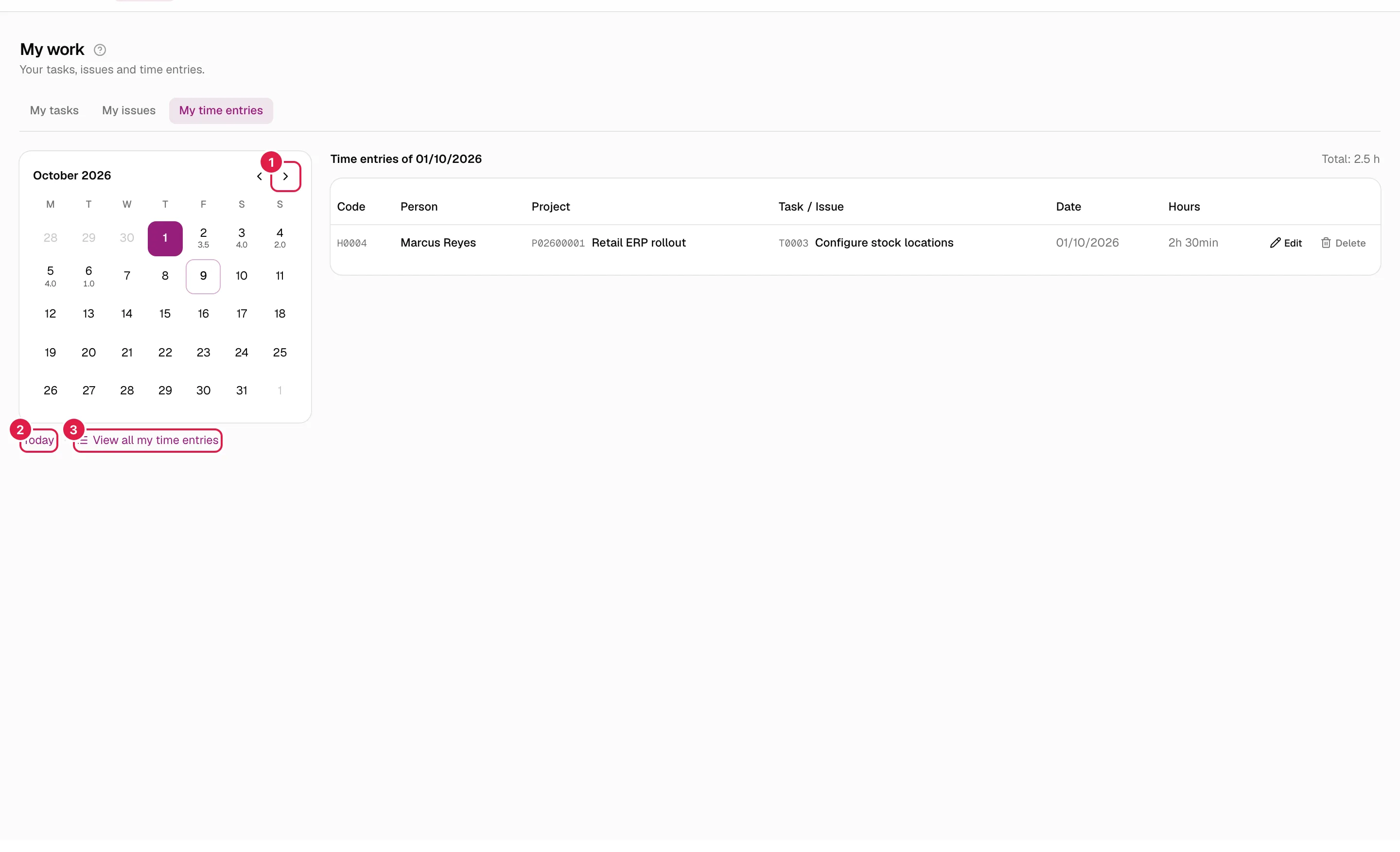Select October 3 with 4.0 hours
This screenshot has width=1400, height=852.
tap(242, 238)
